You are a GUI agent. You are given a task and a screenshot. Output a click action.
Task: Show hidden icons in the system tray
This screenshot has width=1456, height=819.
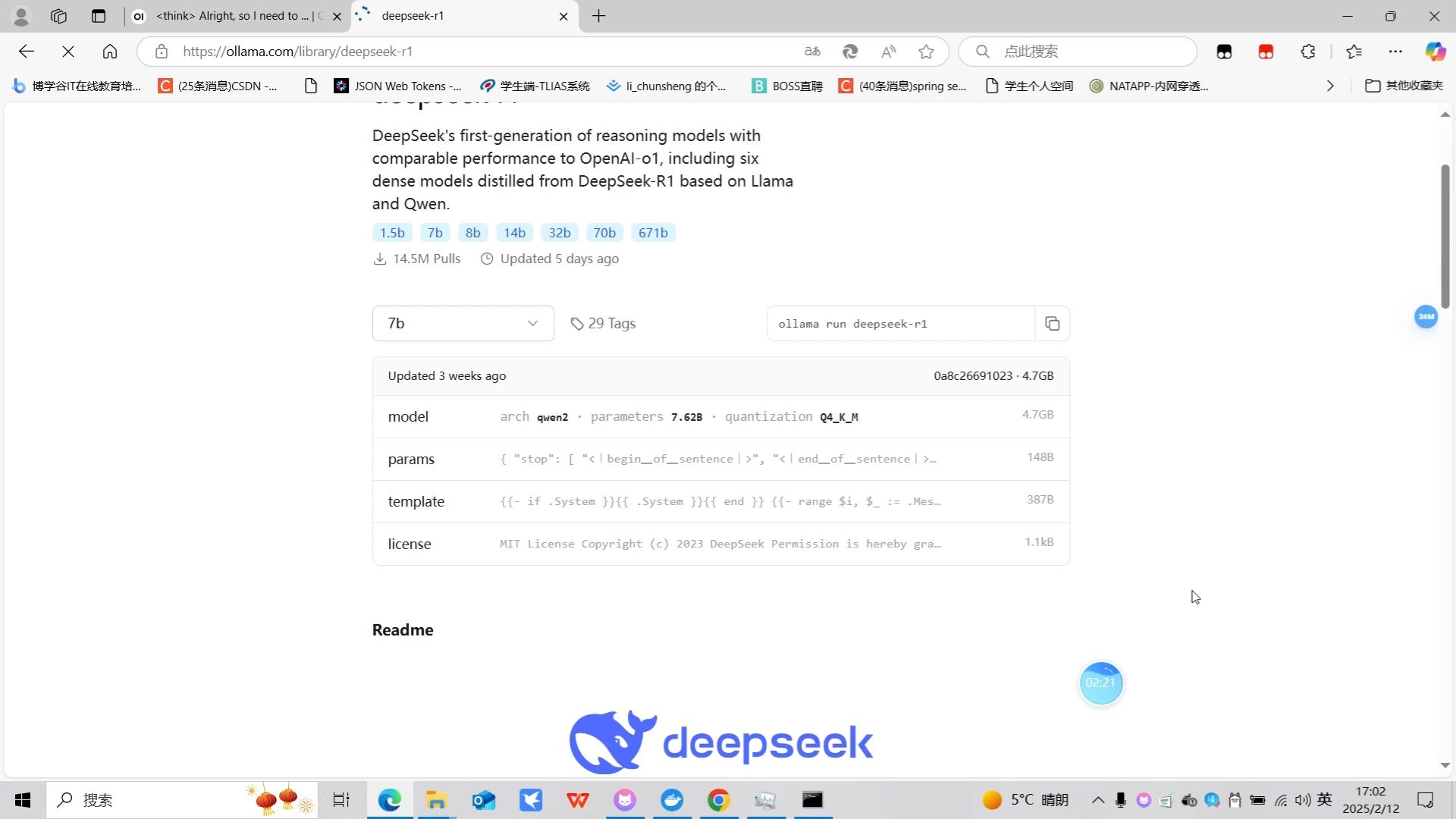pyautogui.click(x=1097, y=799)
